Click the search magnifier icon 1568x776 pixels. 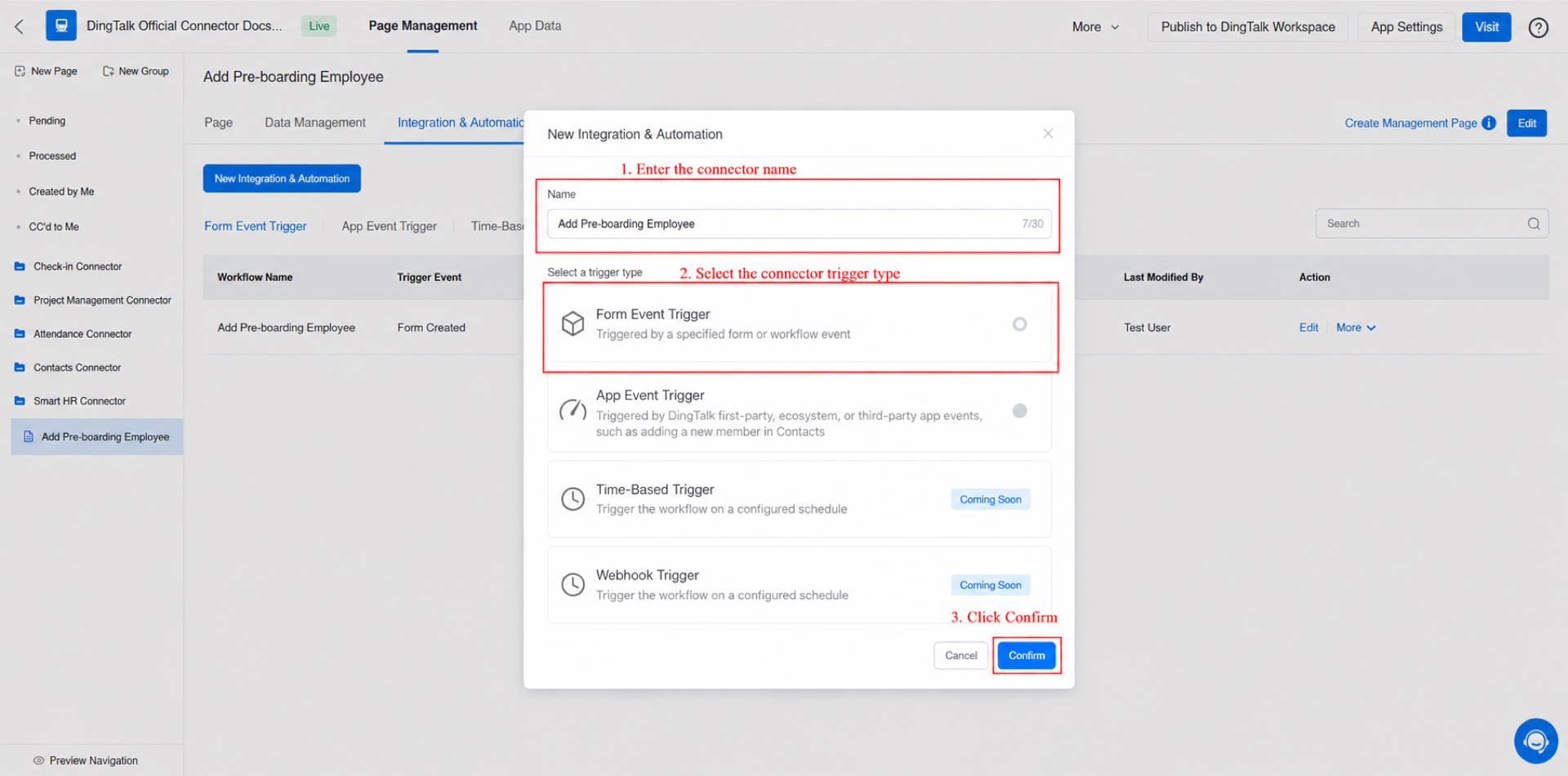pos(1533,224)
